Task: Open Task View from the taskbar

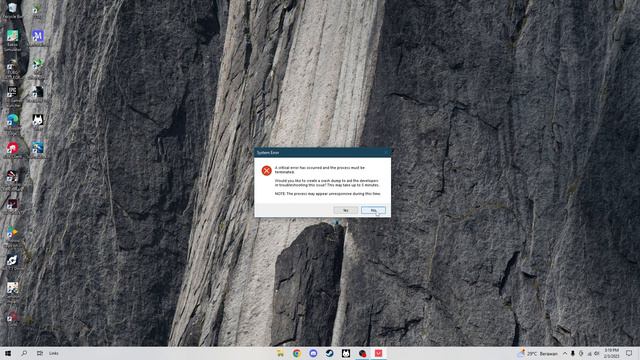Action: pyautogui.click(x=40, y=353)
